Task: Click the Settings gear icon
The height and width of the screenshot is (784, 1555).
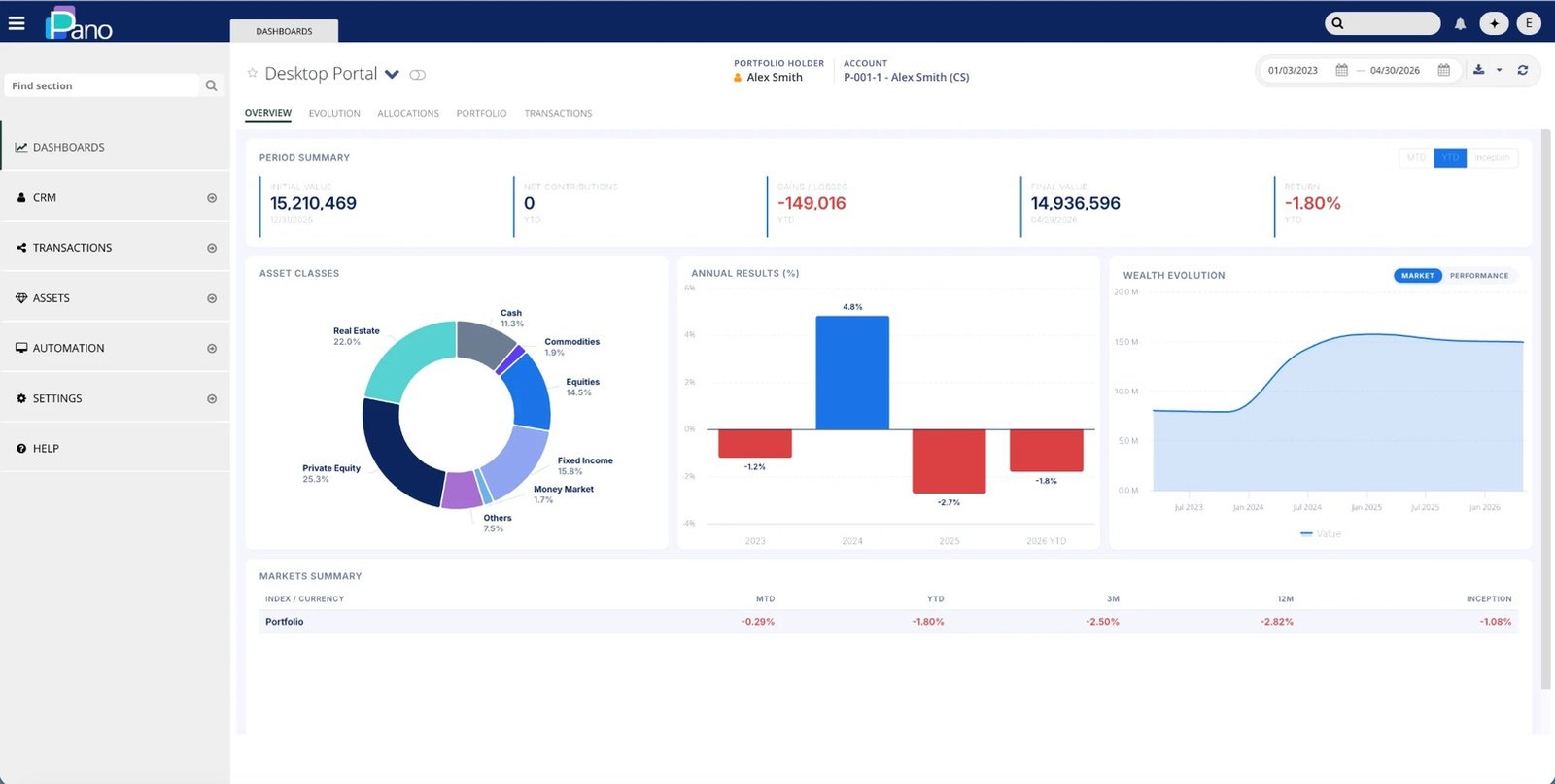Action: pos(21,398)
